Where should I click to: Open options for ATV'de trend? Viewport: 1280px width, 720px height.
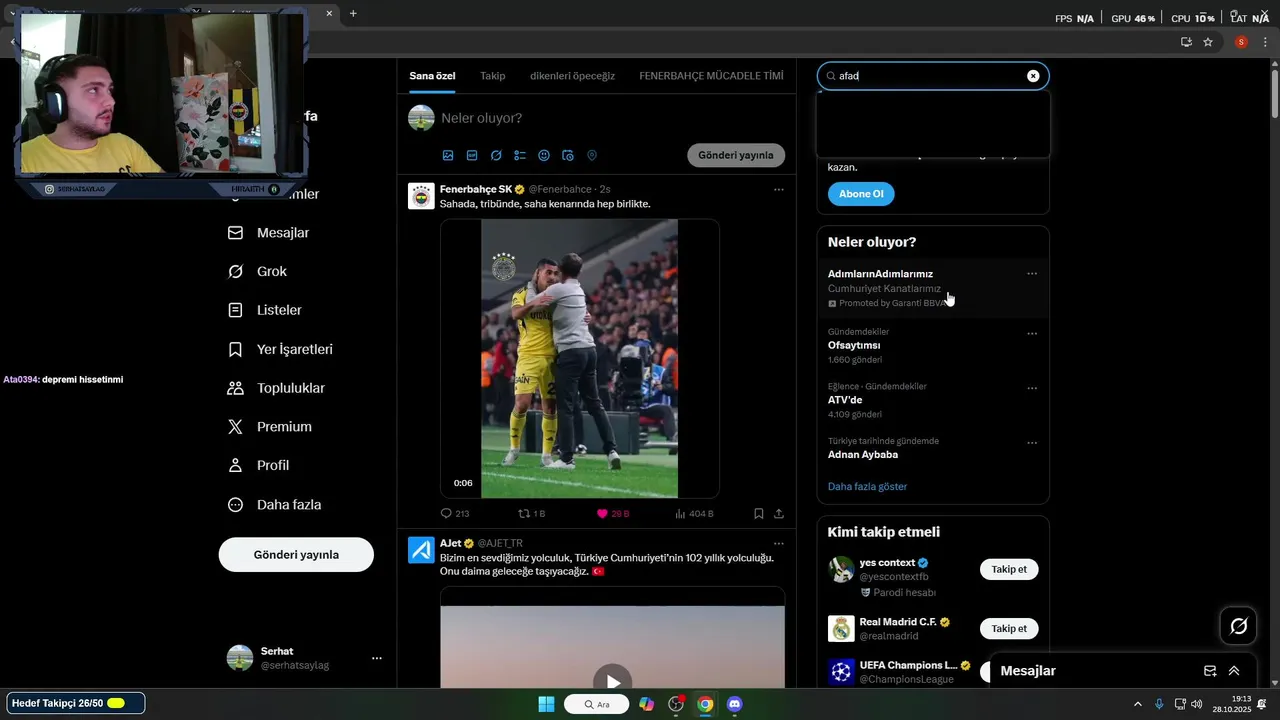1032,388
